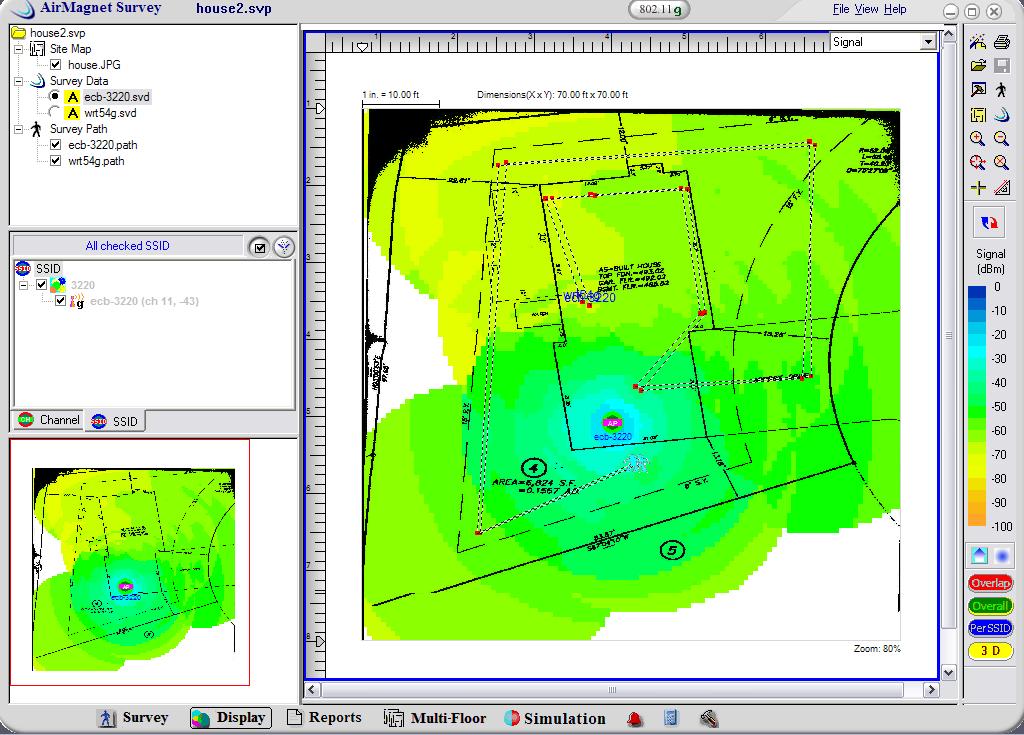Viewport: 1024px width, 735px height.
Task: Click the blue and red arrows button
Action: pos(989,223)
